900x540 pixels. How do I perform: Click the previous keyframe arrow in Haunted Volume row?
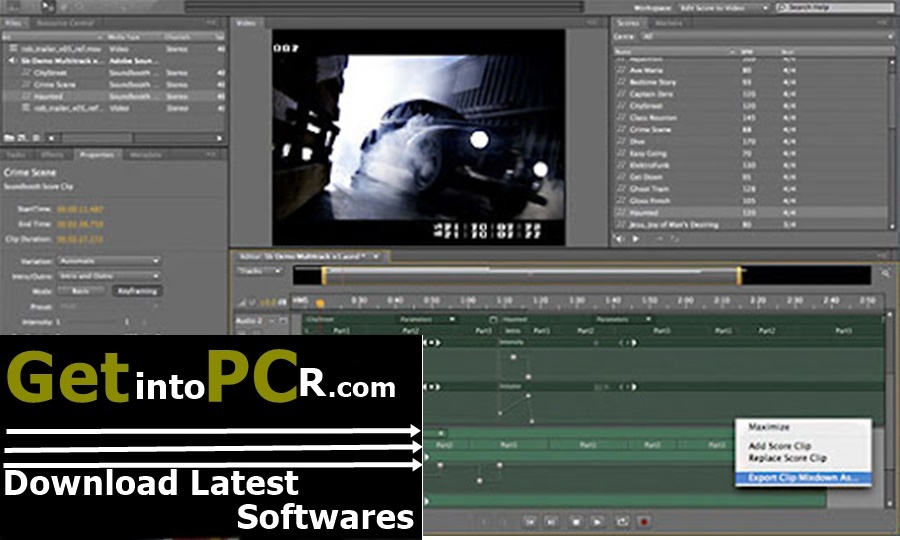tap(621, 387)
